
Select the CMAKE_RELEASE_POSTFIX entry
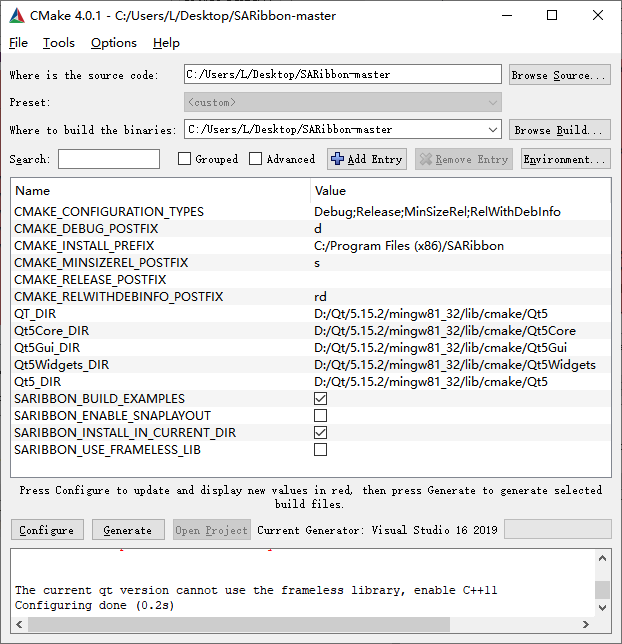[x=90, y=280]
